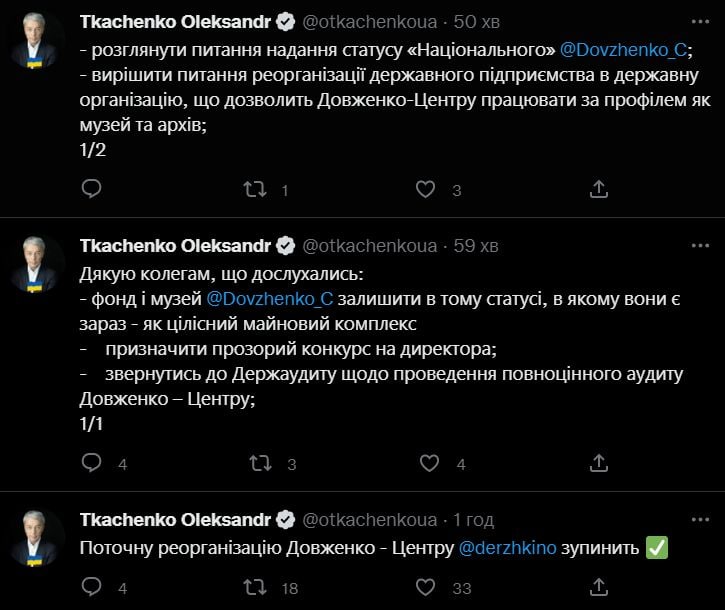Open the '59 хв' tweet timestamp

[x=480, y=245]
